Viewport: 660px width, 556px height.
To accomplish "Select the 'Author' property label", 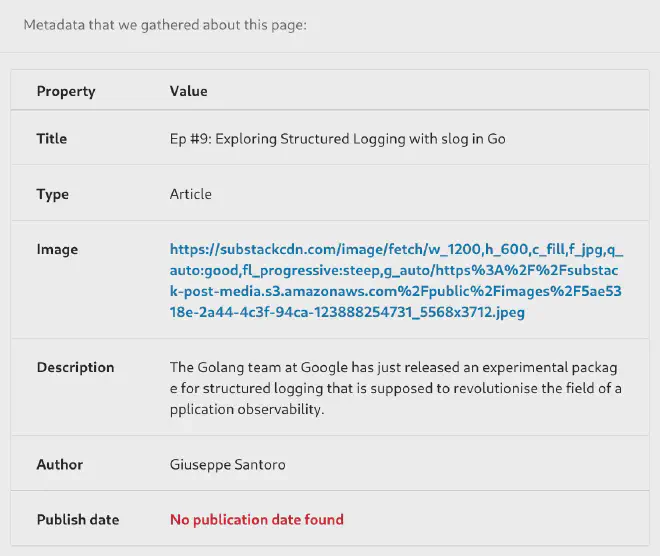I will pyautogui.click(x=60, y=464).
